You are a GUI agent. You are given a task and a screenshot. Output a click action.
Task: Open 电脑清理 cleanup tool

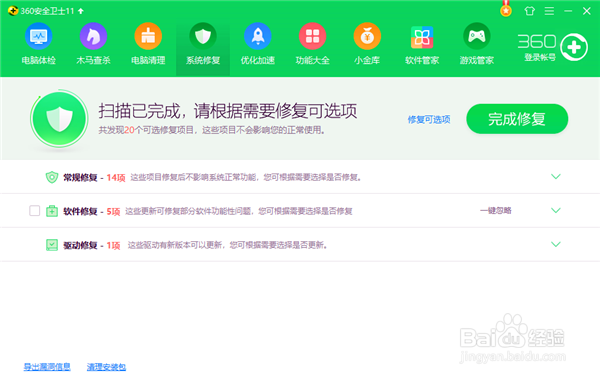(x=148, y=43)
